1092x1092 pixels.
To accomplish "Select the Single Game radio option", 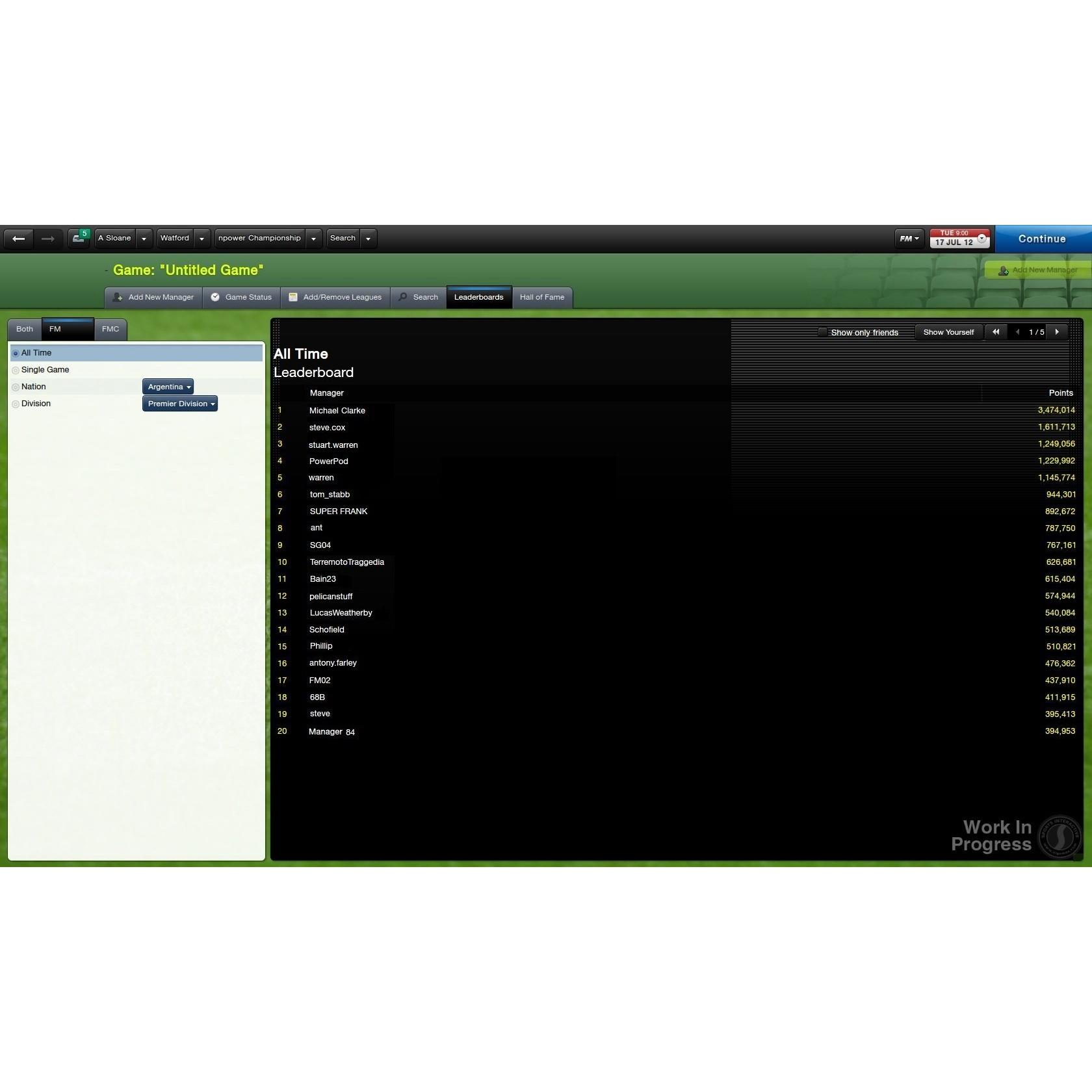I will 16,370.
